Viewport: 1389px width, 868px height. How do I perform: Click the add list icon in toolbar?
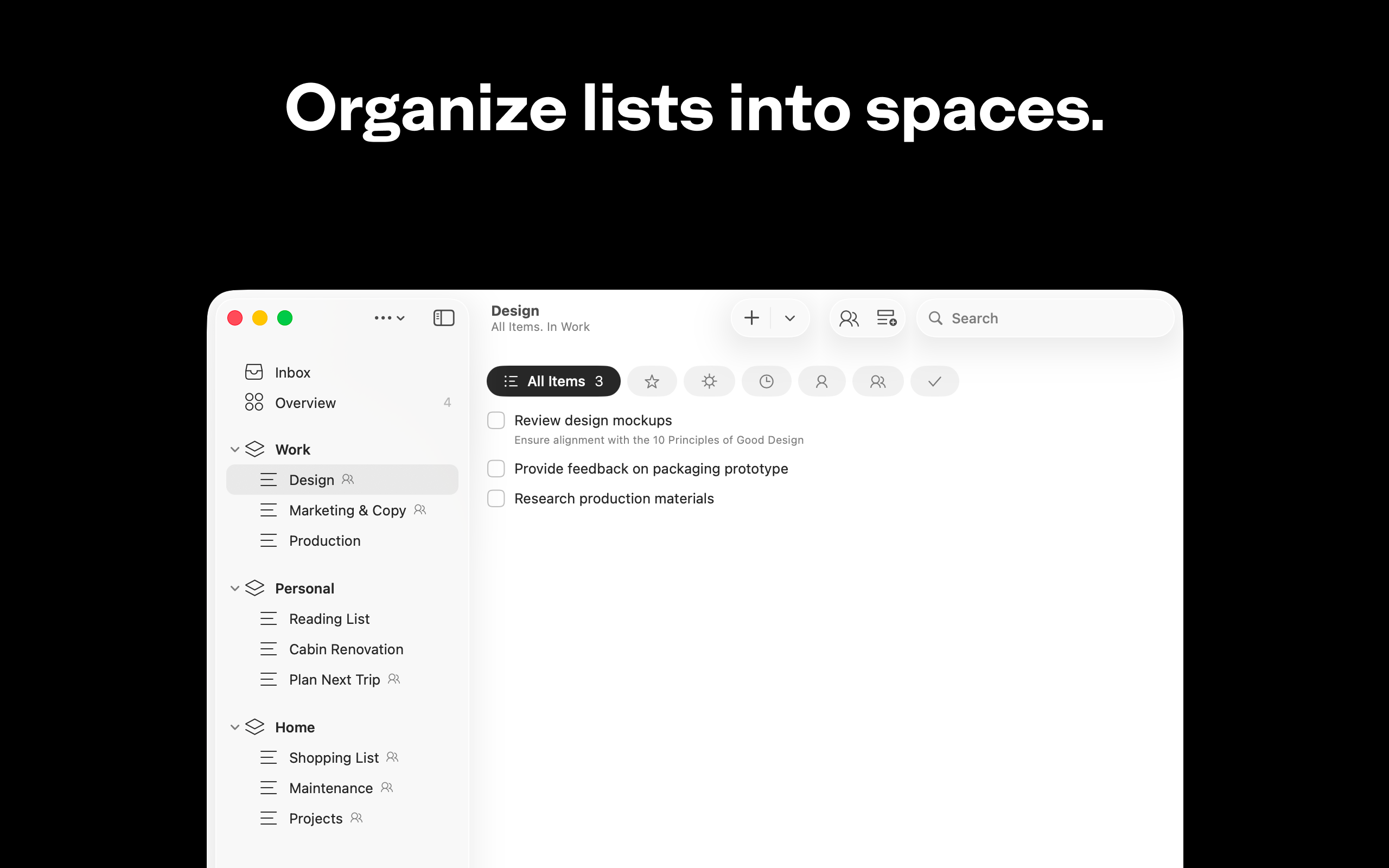(x=885, y=317)
